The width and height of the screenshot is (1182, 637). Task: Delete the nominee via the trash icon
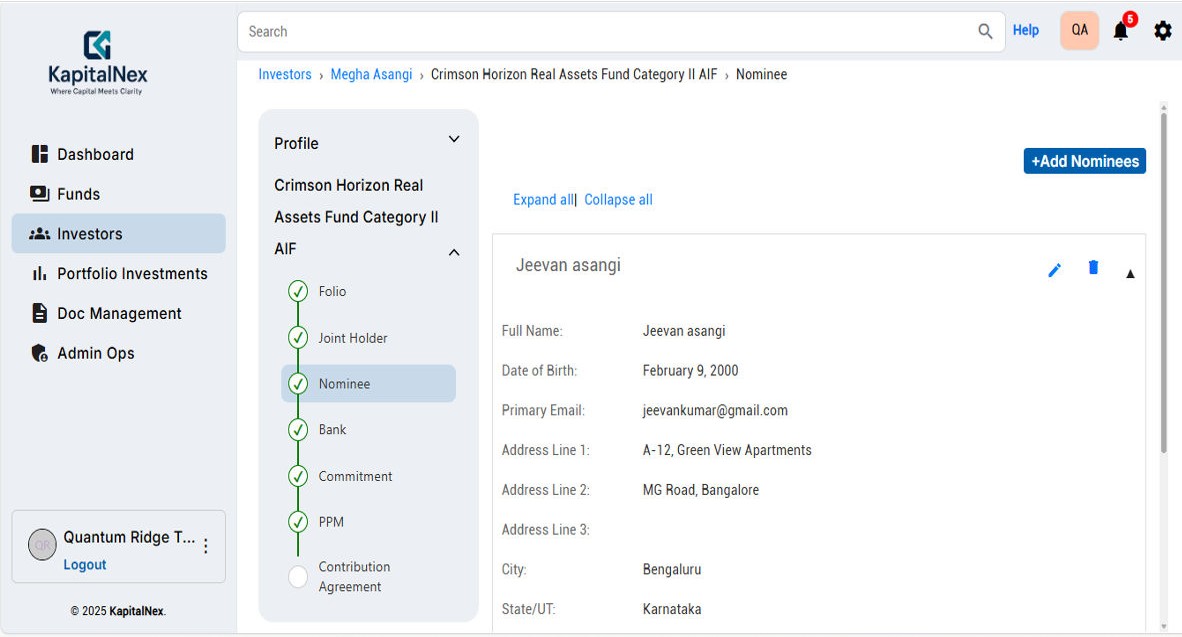pos(1092,267)
